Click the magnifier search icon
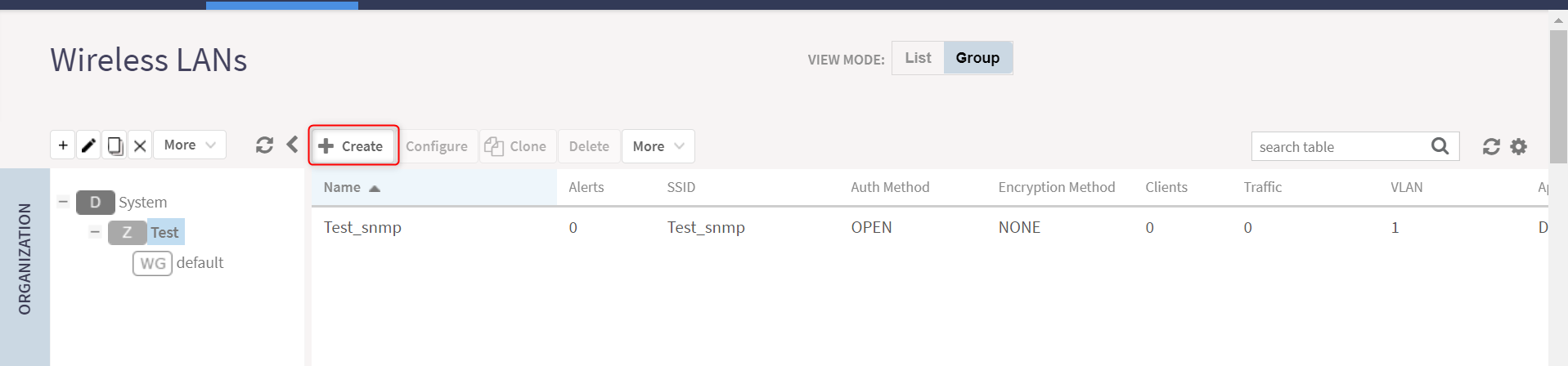The image size is (1568, 366). (1440, 146)
